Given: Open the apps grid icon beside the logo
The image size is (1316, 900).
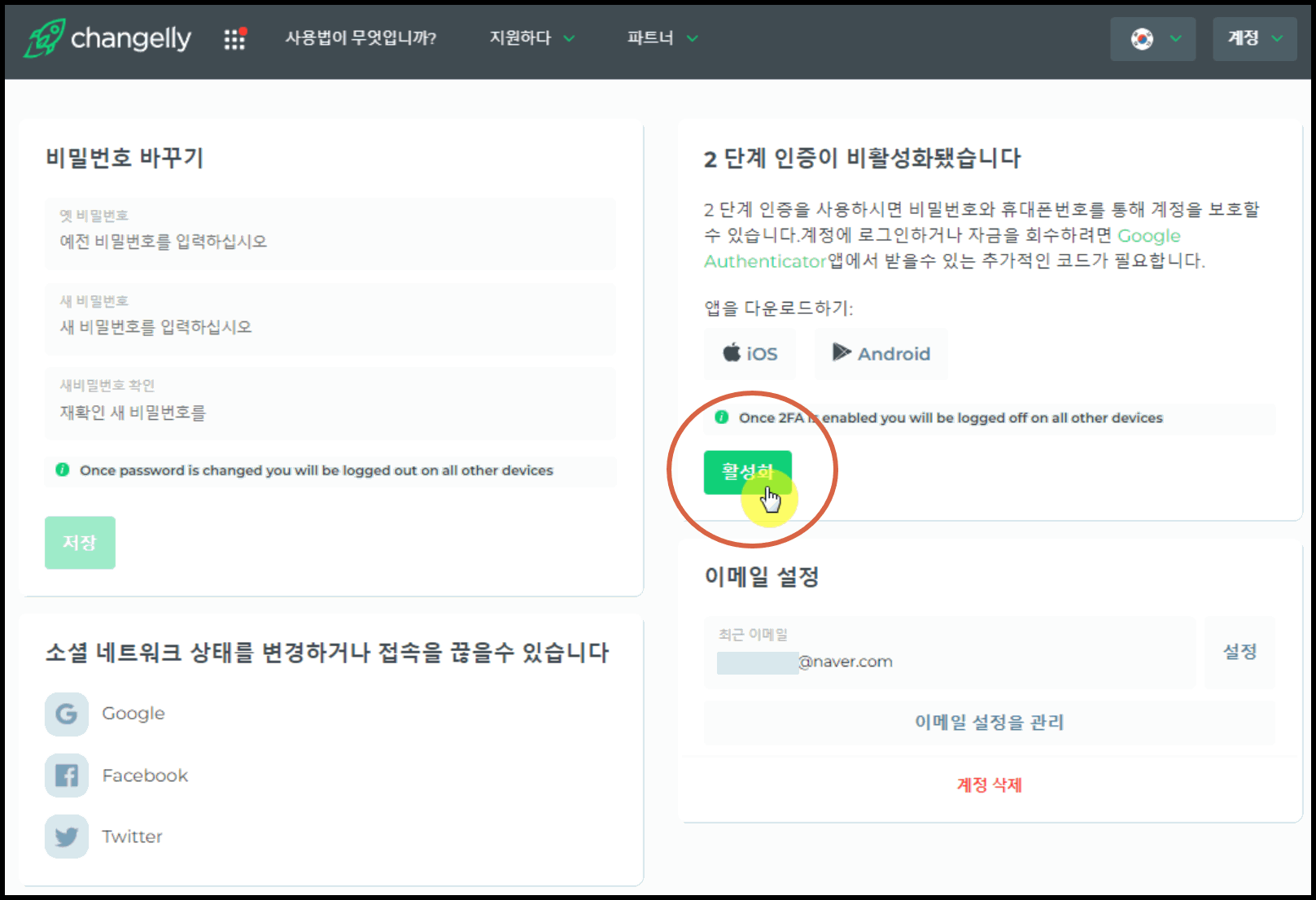Looking at the screenshot, I should click(235, 38).
